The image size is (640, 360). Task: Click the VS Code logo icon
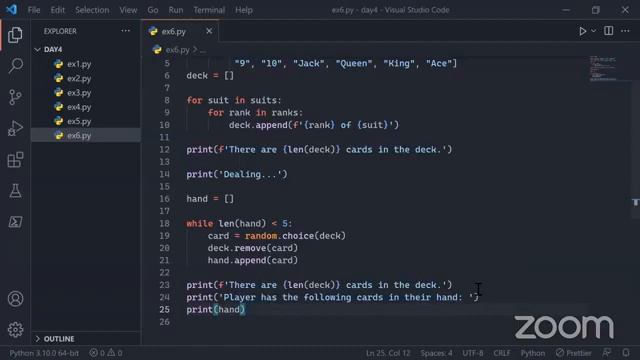pos(11,9)
